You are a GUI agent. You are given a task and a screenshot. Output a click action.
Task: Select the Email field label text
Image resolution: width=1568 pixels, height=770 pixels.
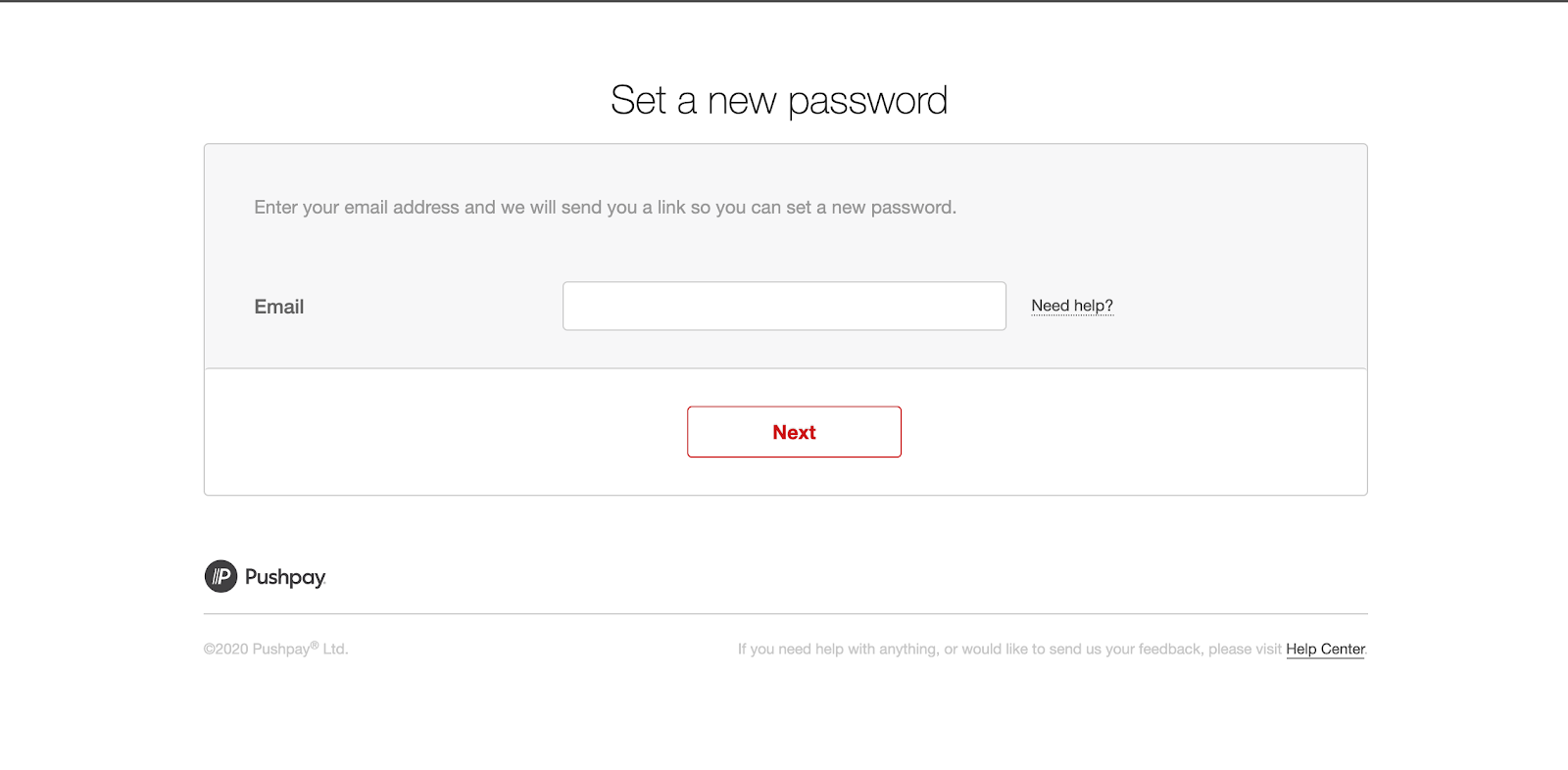point(278,307)
